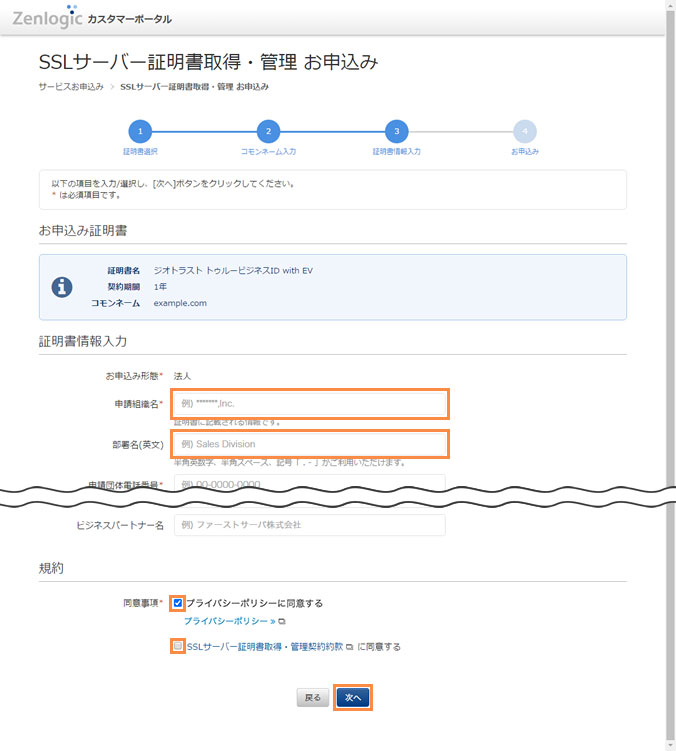Click the info icon in the certificate box

pyautogui.click(x=62, y=287)
